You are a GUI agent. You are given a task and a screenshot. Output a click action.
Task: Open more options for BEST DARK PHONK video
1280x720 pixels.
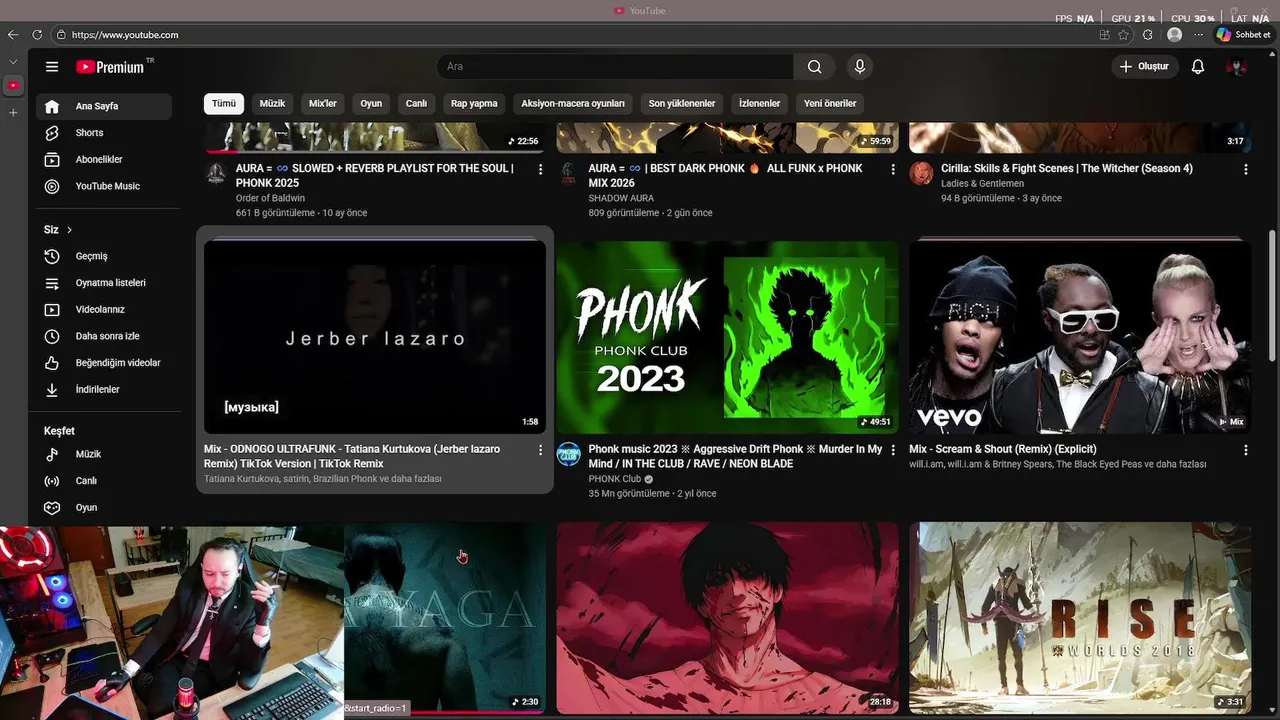pyautogui.click(x=893, y=169)
